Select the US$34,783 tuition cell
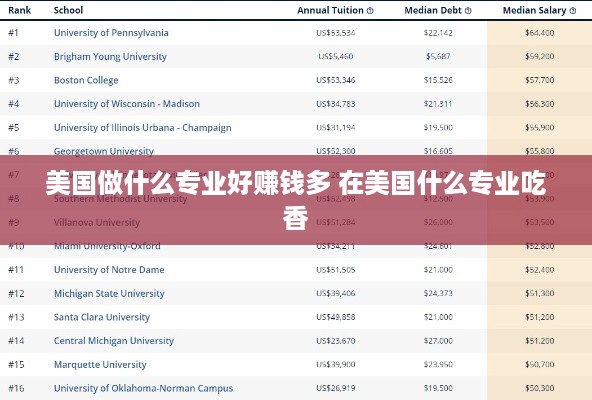 pyautogui.click(x=336, y=104)
